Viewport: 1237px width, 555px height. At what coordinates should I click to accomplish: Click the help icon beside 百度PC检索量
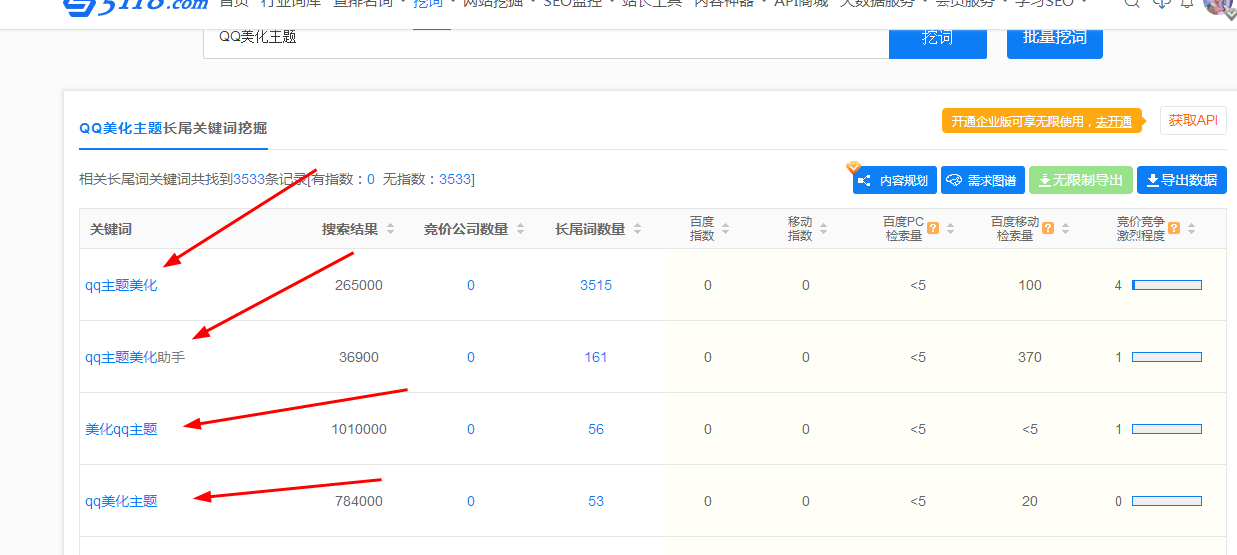tap(933, 228)
